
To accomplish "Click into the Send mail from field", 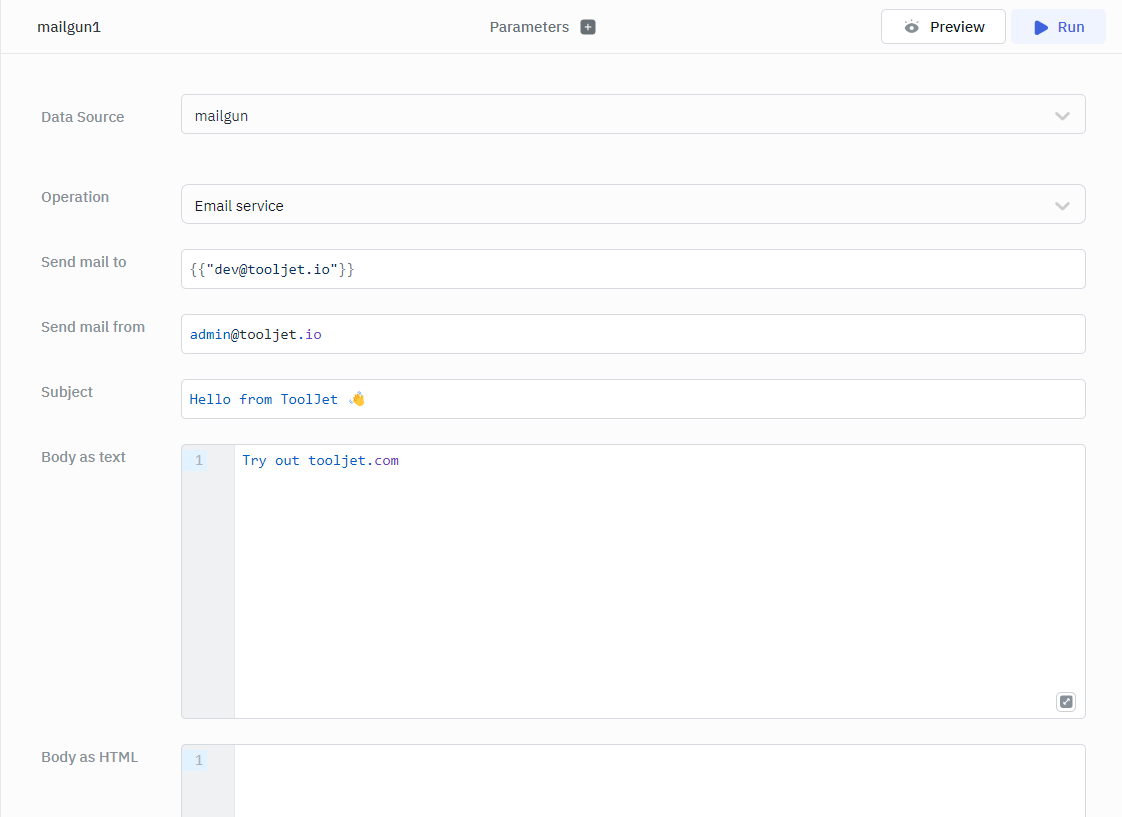I will pos(632,335).
